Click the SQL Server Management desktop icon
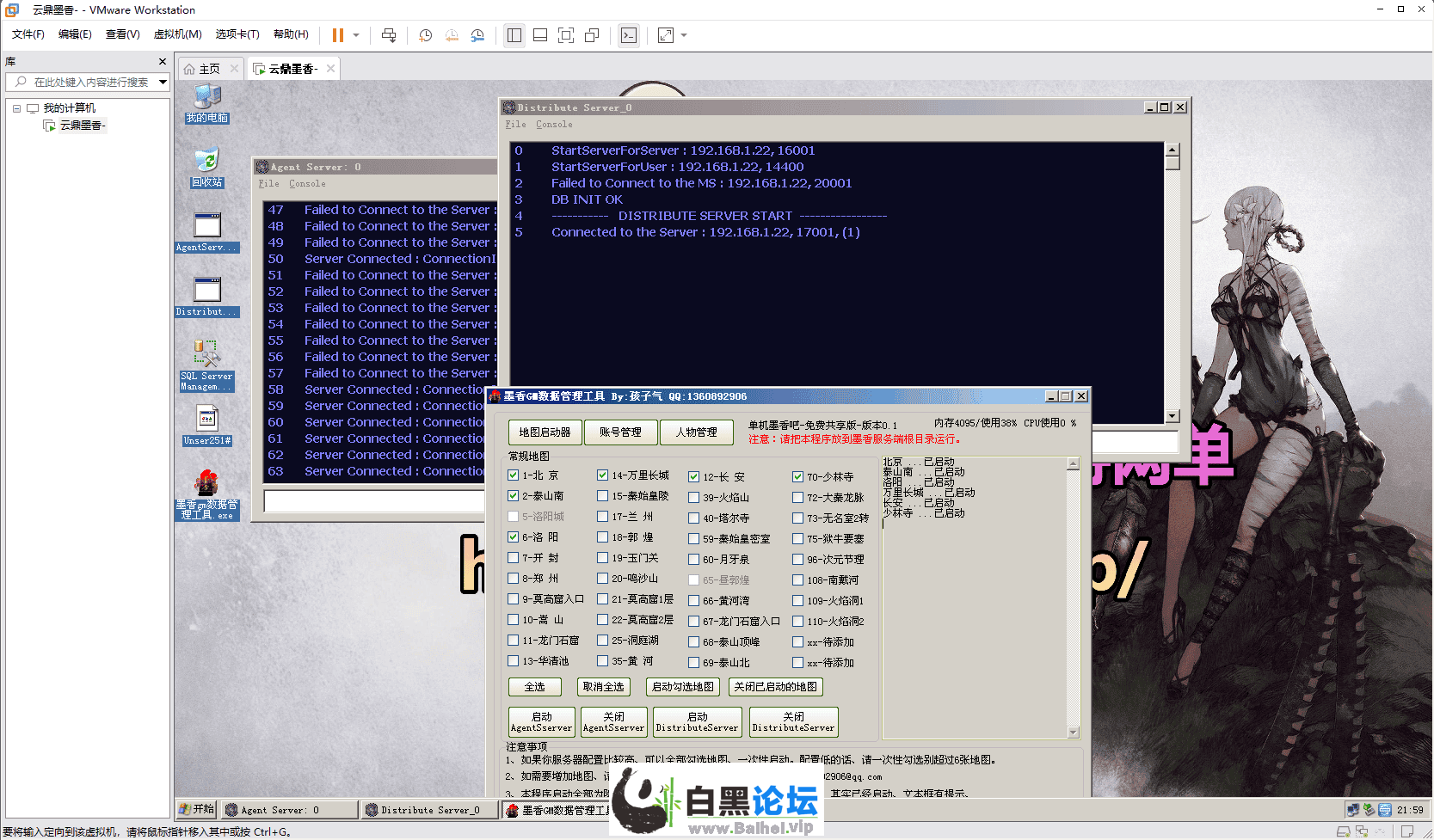Screen dimensions: 1434x840 (x=207, y=365)
